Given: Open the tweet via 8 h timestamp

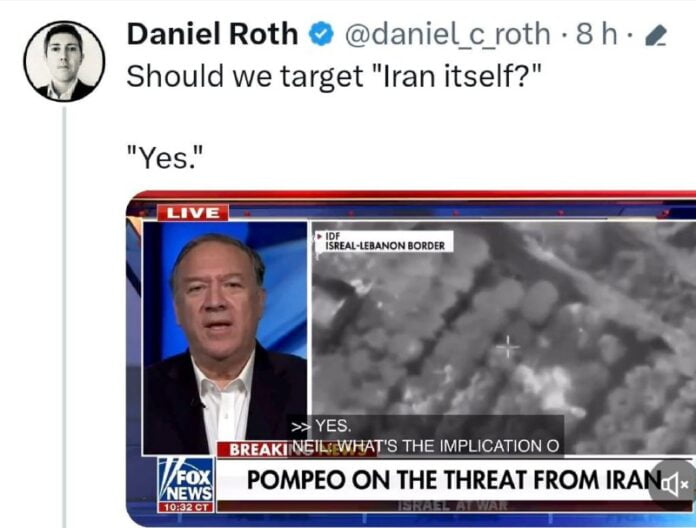Looking at the screenshot, I should point(596,34).
